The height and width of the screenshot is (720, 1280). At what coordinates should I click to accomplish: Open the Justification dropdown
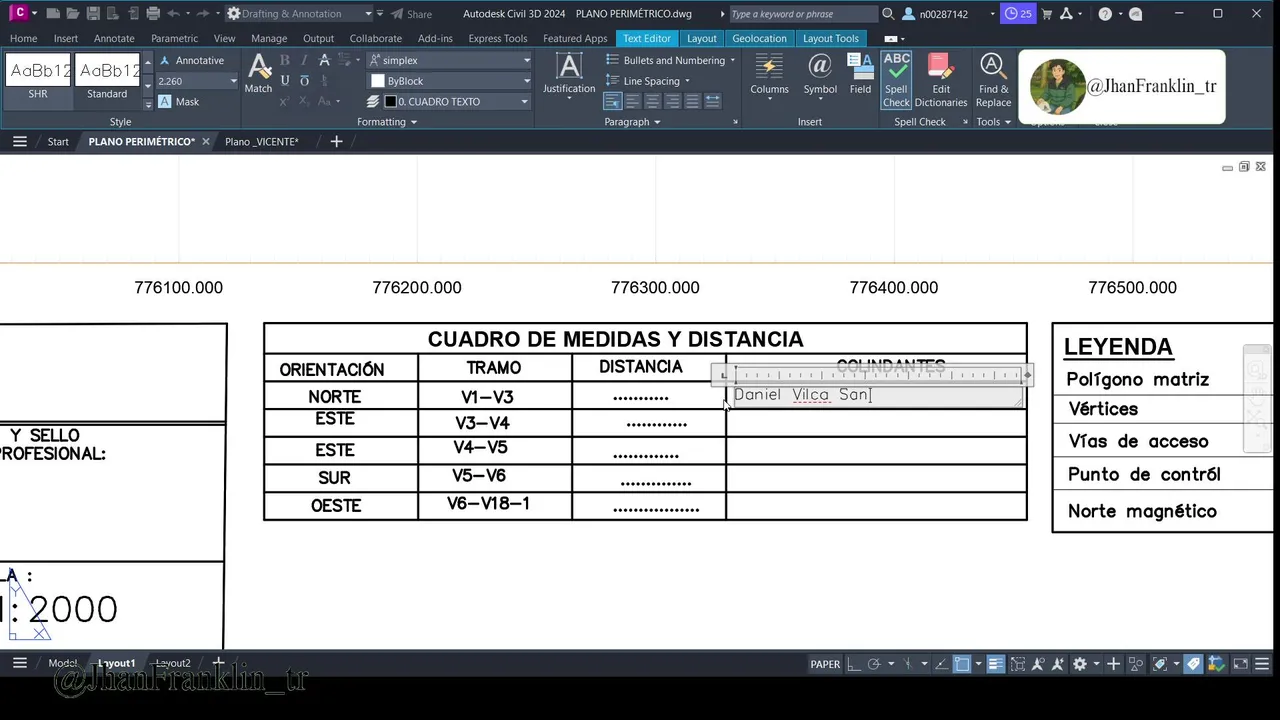[x=569, y=75]
